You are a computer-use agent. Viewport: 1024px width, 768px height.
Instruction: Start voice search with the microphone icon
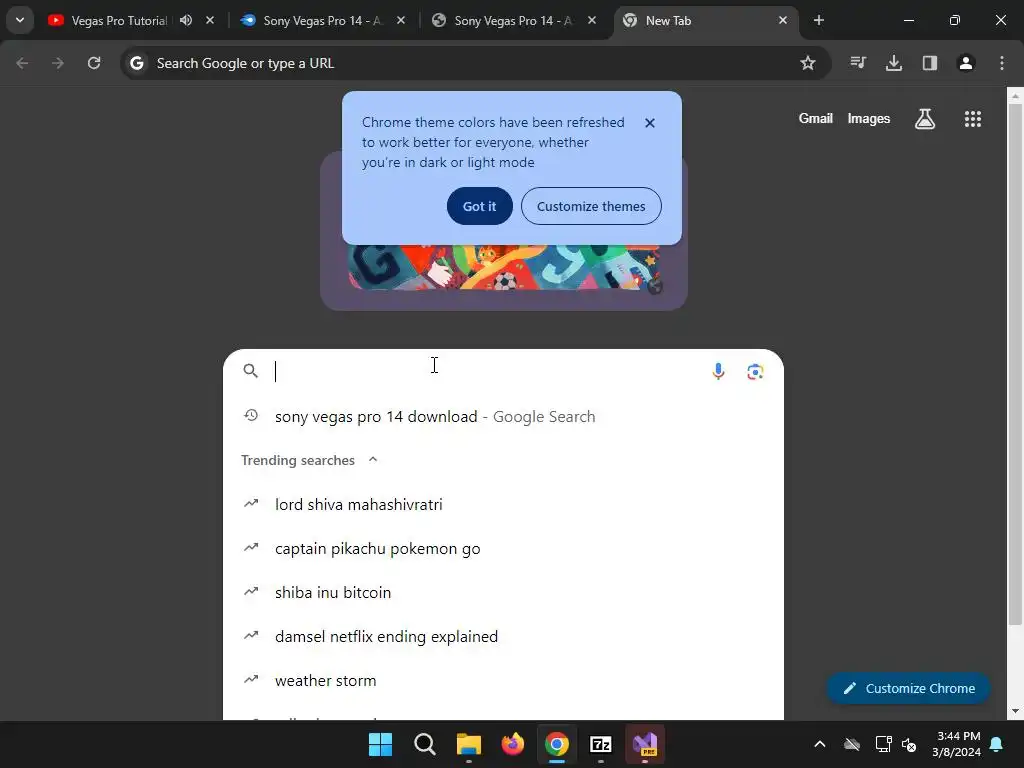click(718, 372)
